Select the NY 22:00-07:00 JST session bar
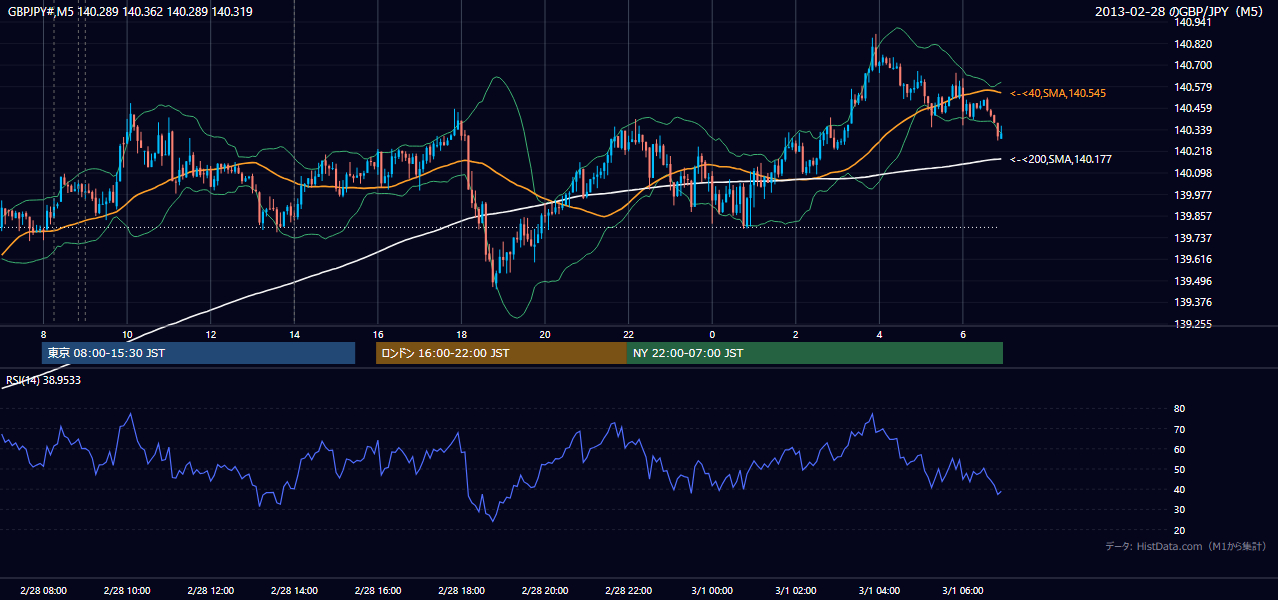1278x600 pixels. tap(815, 353)
